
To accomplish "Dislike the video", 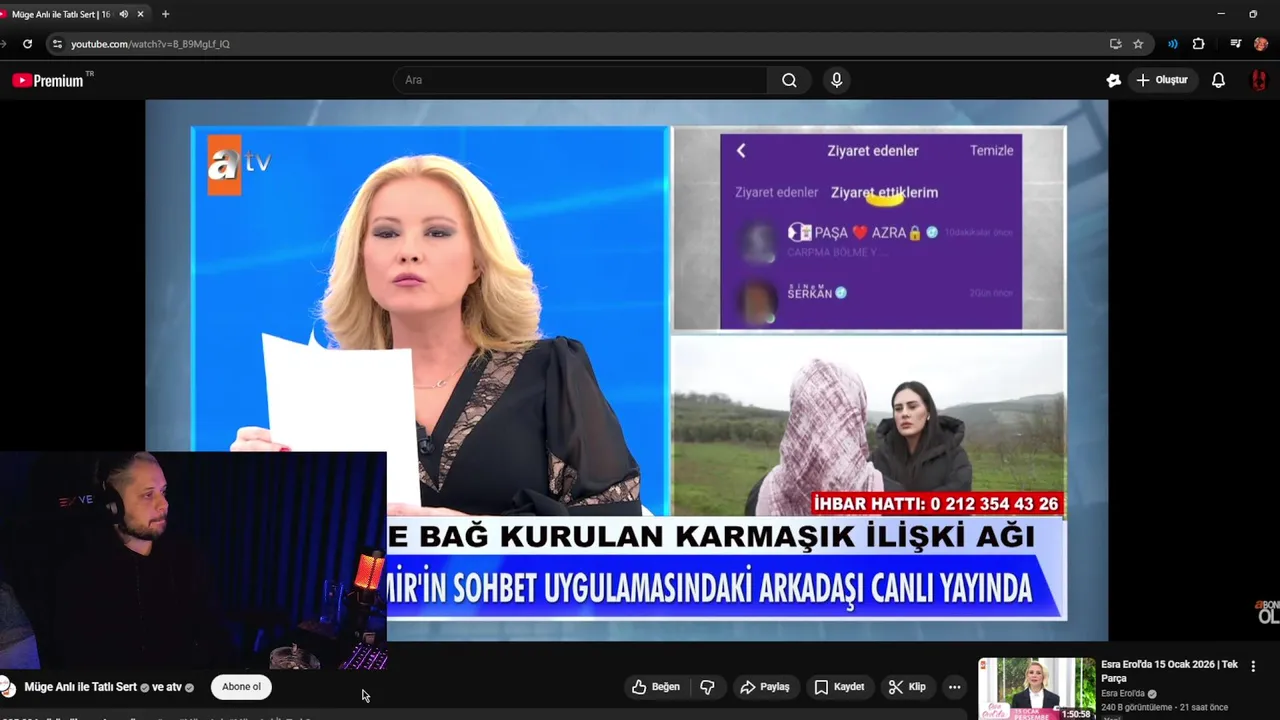I will (707, 687).
